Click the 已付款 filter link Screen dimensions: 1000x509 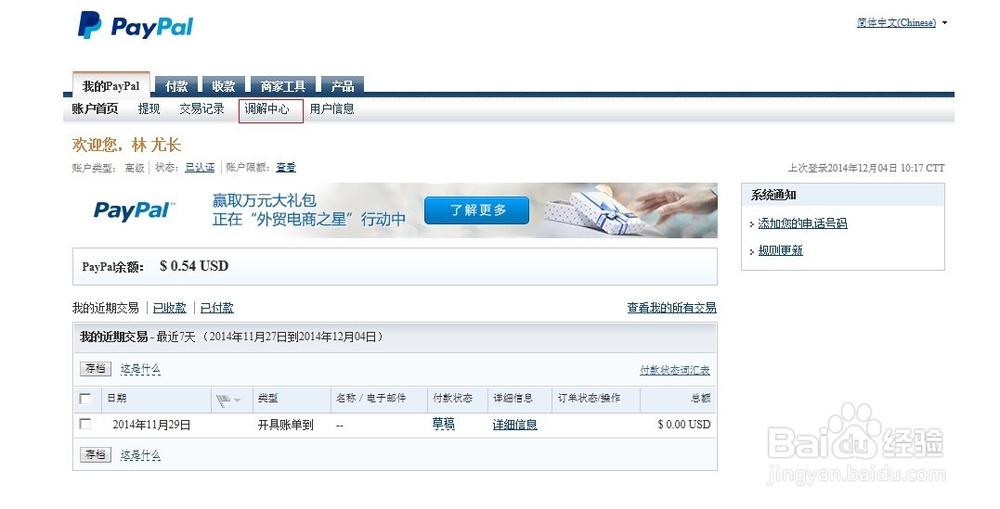coord(217,308)
